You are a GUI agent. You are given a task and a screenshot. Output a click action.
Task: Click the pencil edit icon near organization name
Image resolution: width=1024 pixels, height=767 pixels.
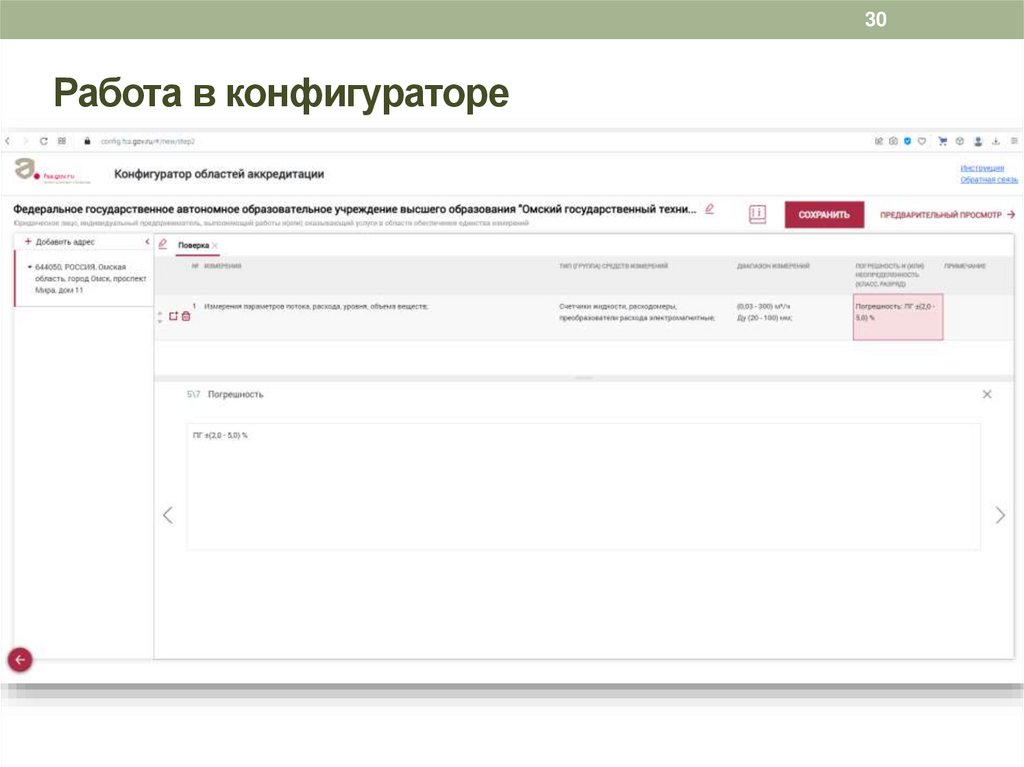[710, 210]
